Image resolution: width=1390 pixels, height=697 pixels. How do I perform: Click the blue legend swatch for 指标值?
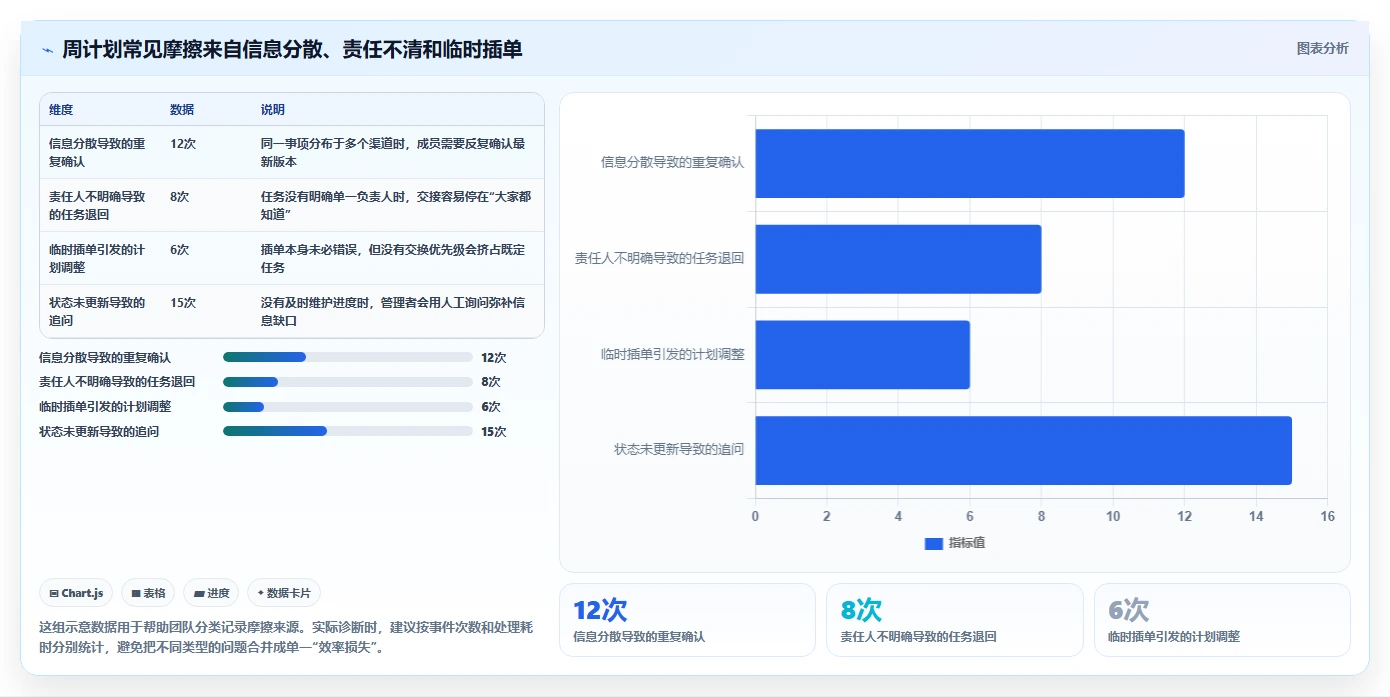(934, 543)
